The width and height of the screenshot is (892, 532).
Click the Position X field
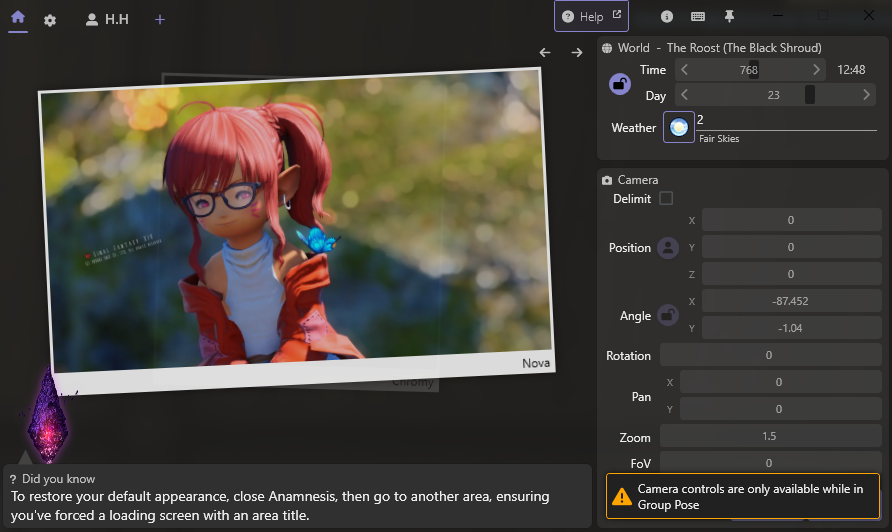pyautogui.click(x=791, y=220)
